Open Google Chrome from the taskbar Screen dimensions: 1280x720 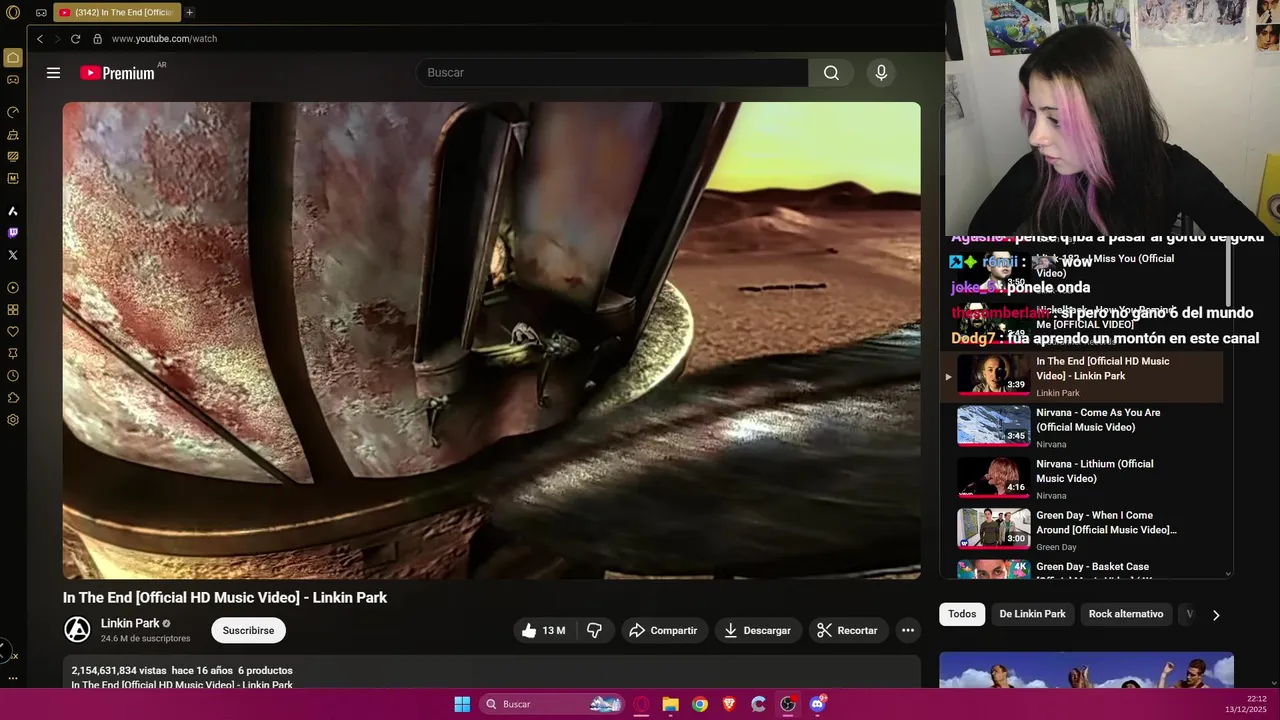click(x=700, y=704)
